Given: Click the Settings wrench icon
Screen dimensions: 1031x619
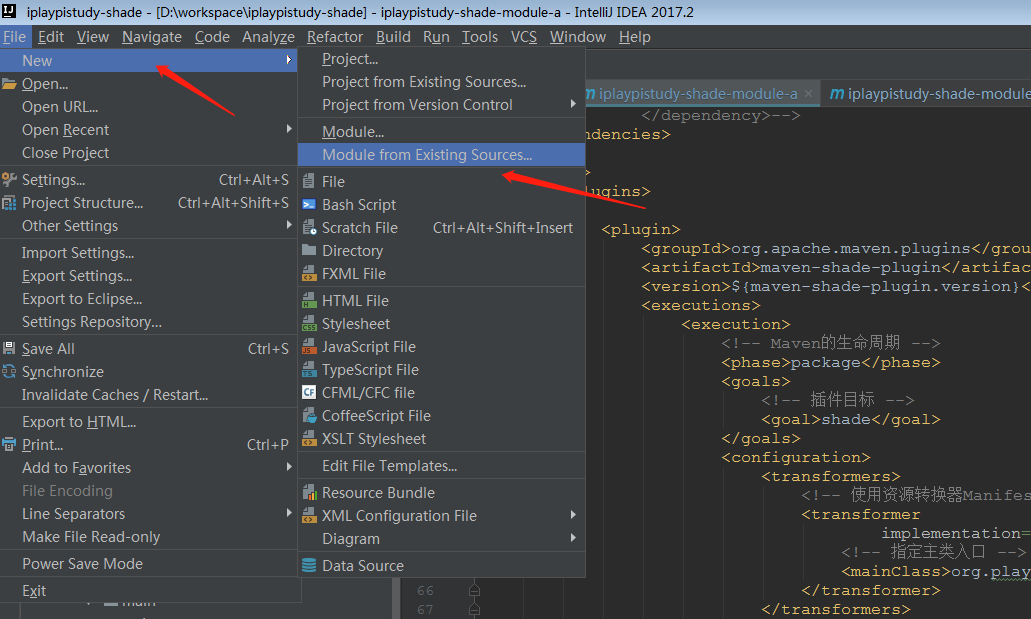Looking at the screenshot, I should (x=9, y=179).
